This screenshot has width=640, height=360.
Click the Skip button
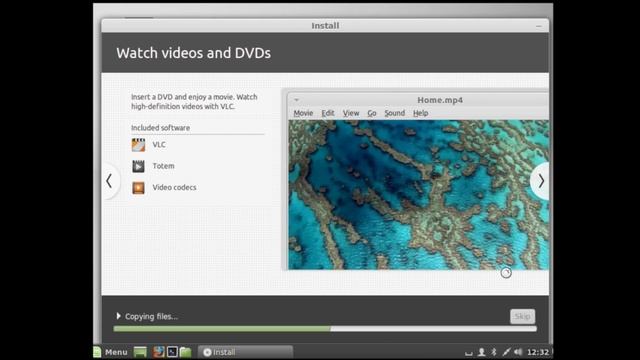[x=522, y=316]
